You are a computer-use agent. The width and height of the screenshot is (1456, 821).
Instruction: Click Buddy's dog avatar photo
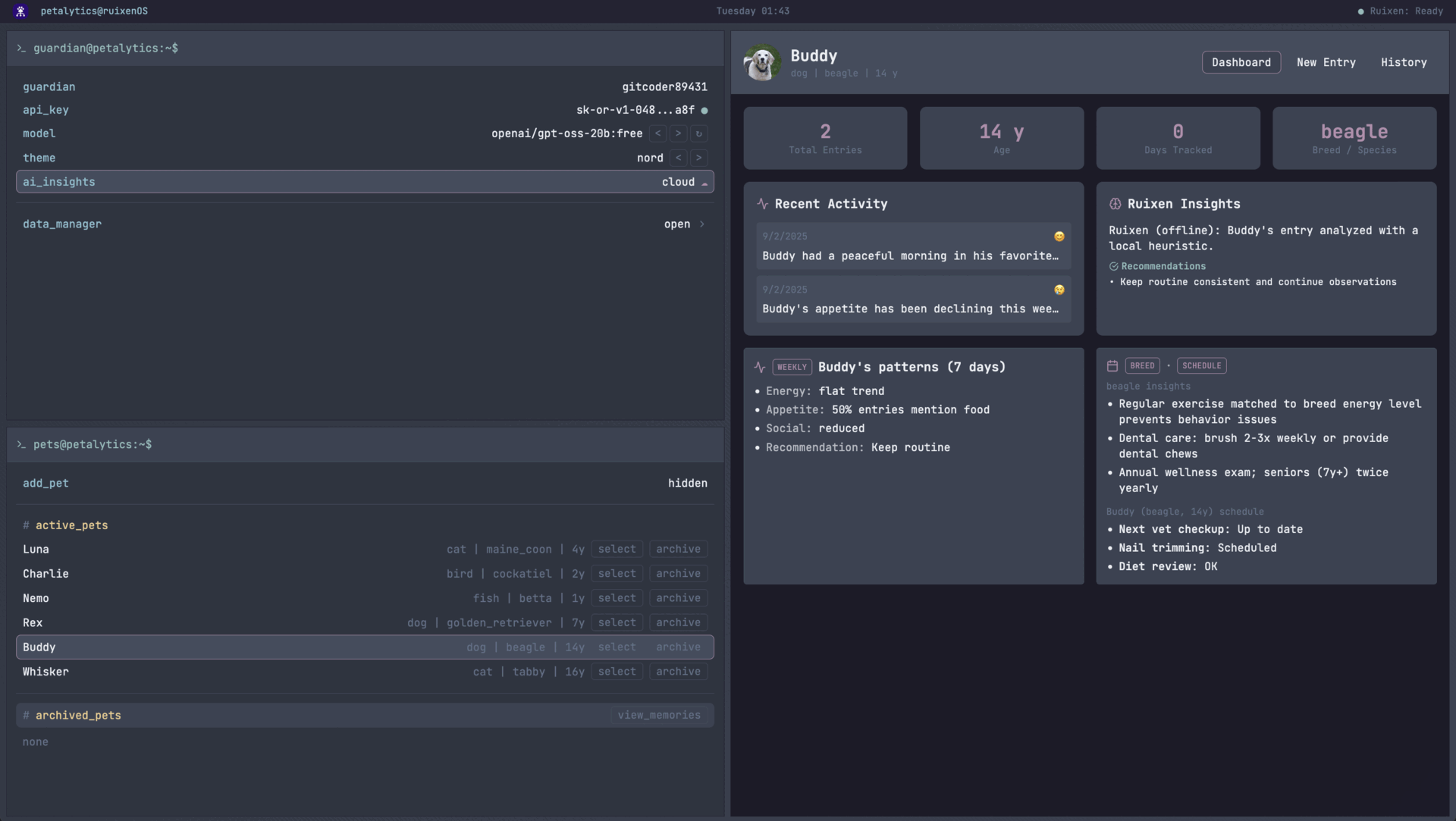(x=761, y=63)
